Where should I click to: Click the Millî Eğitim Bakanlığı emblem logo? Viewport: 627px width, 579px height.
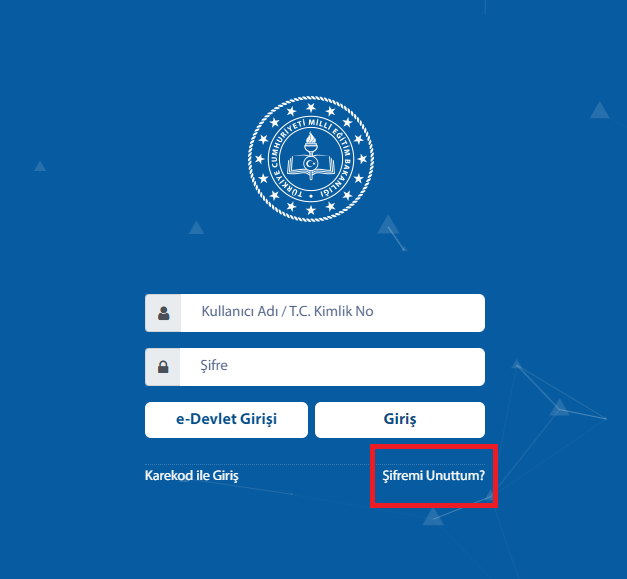point(311,159)
